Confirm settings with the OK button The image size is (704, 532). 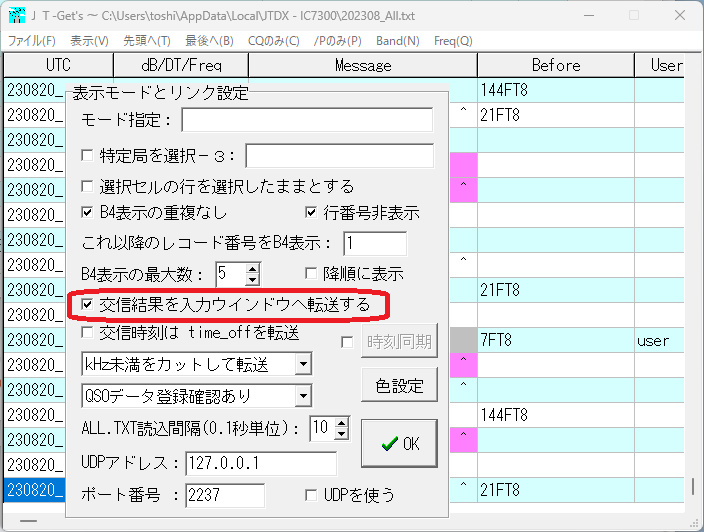[x=399, y=444]
